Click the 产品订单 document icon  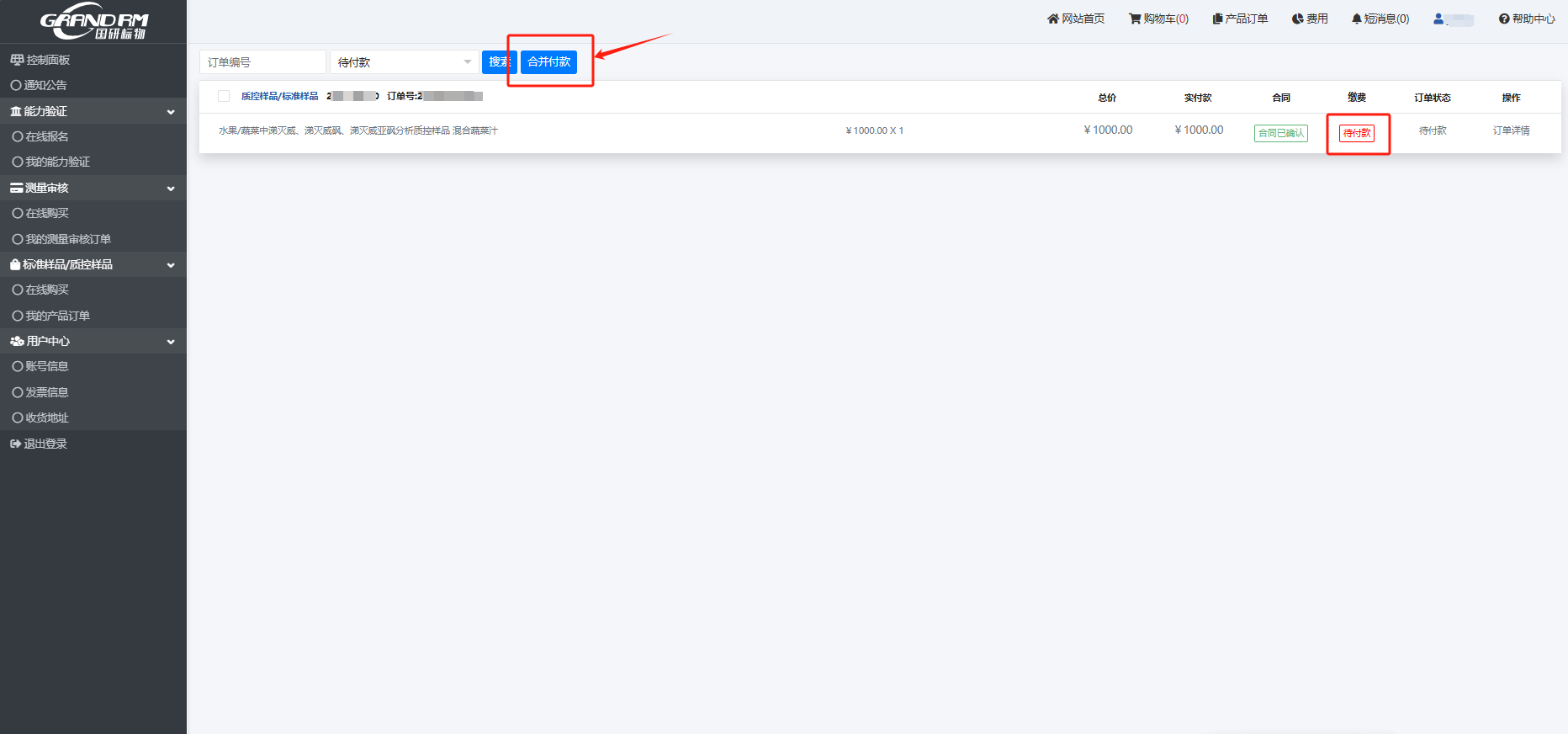coord(1217,19)
